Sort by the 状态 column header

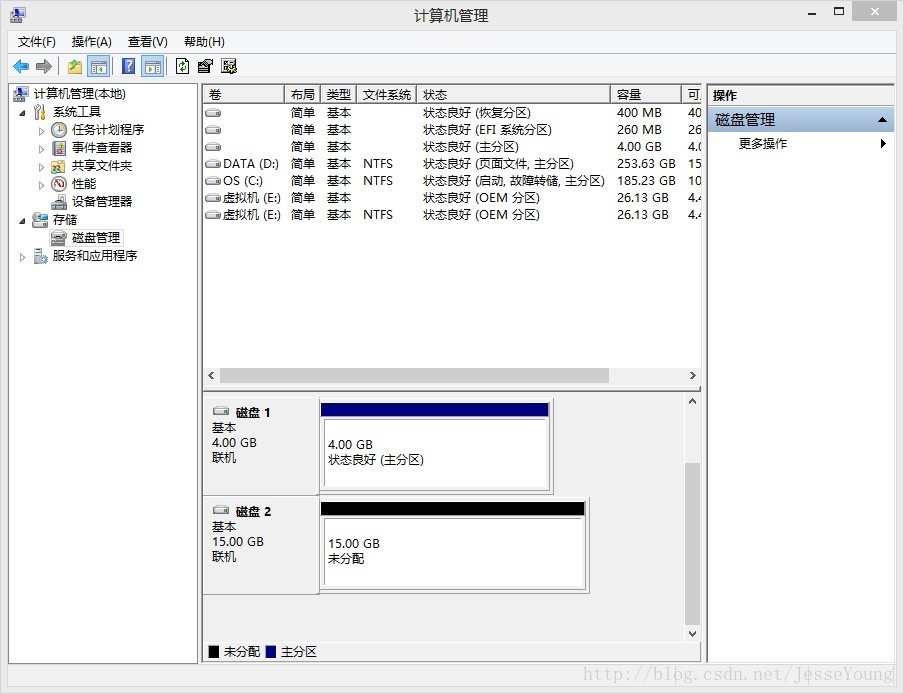point(514,95)
